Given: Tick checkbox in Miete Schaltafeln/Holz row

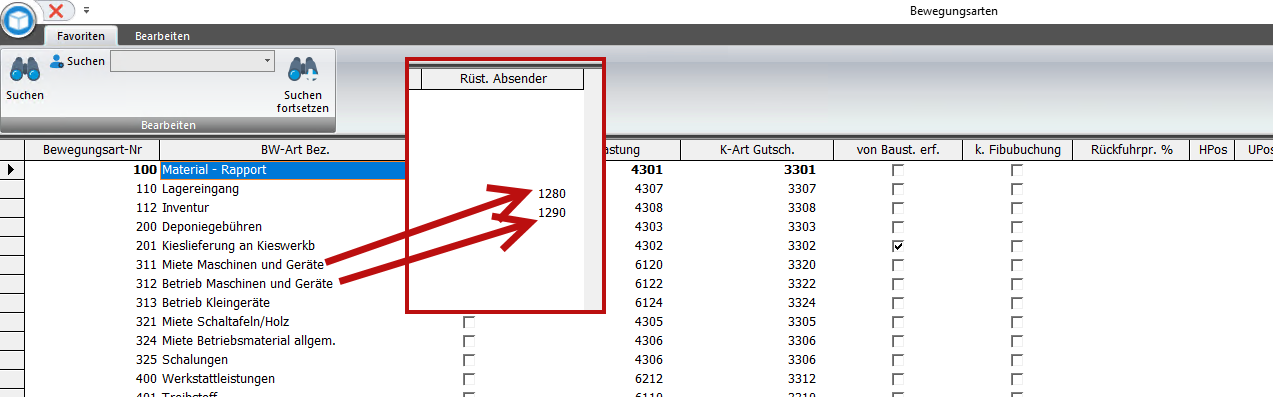Looking at the screenshot, I should click(x=468, y=322).
